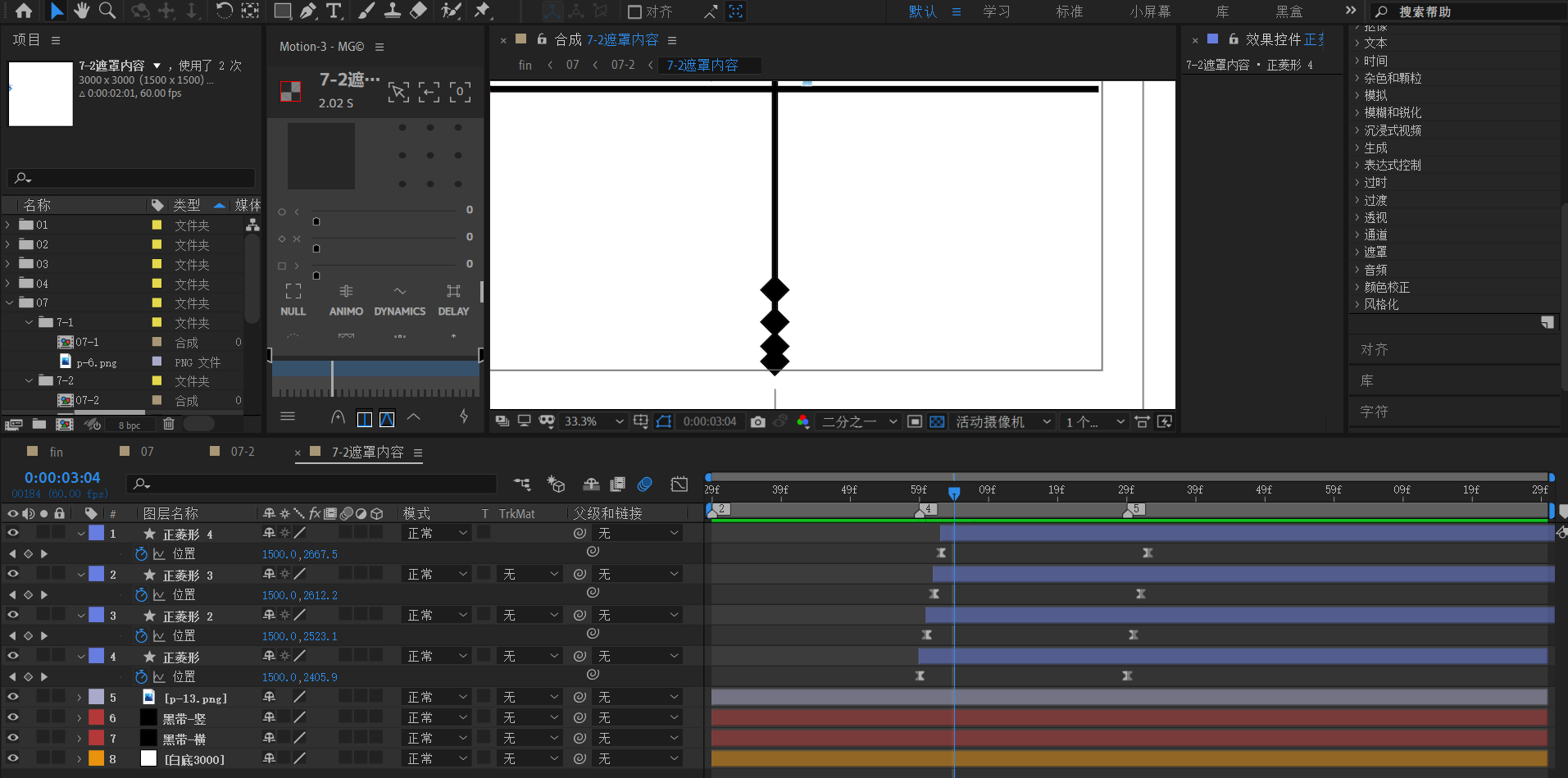Select the Clone Stamp tool

393,11
